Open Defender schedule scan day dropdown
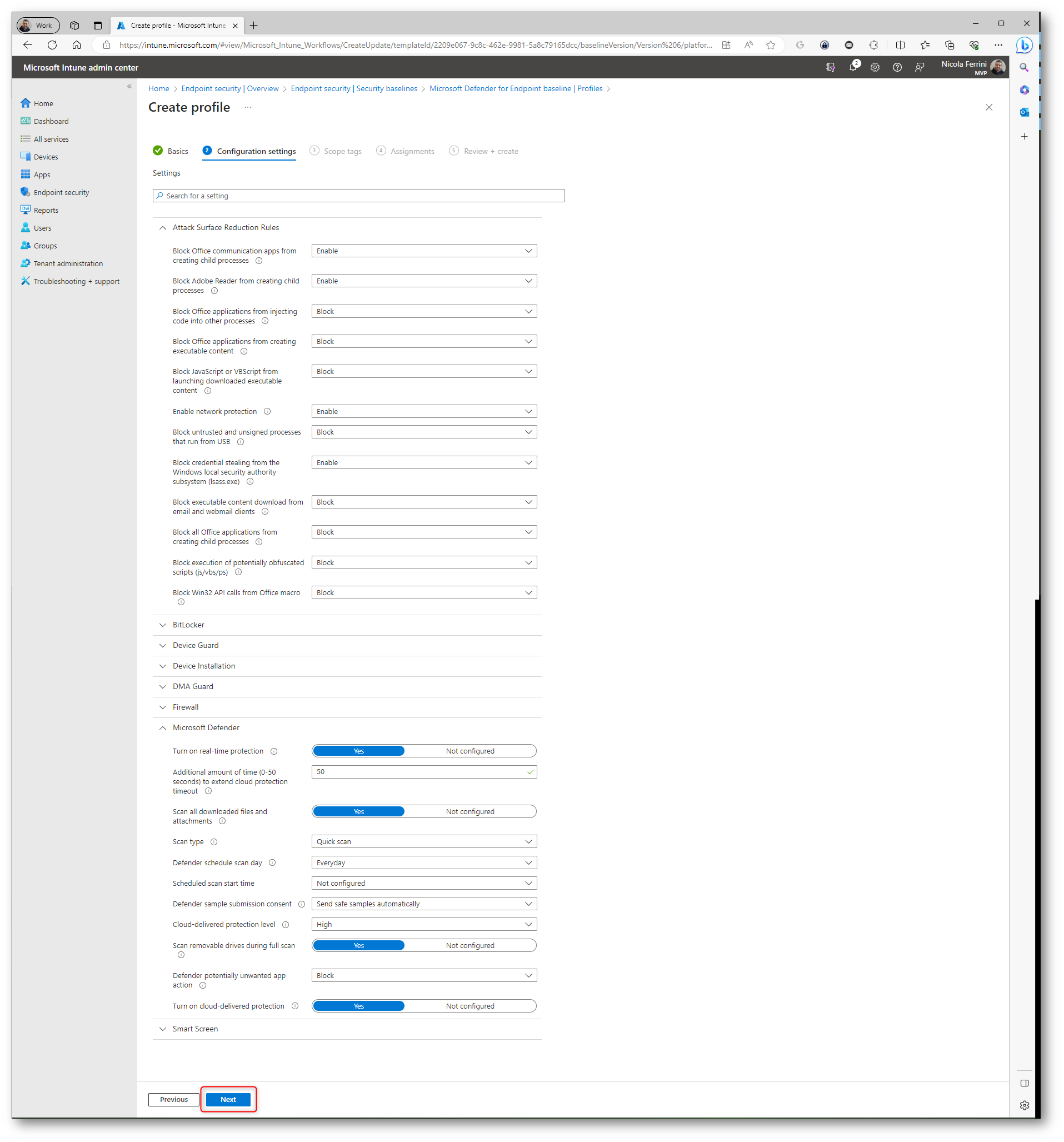 [424, 862]
